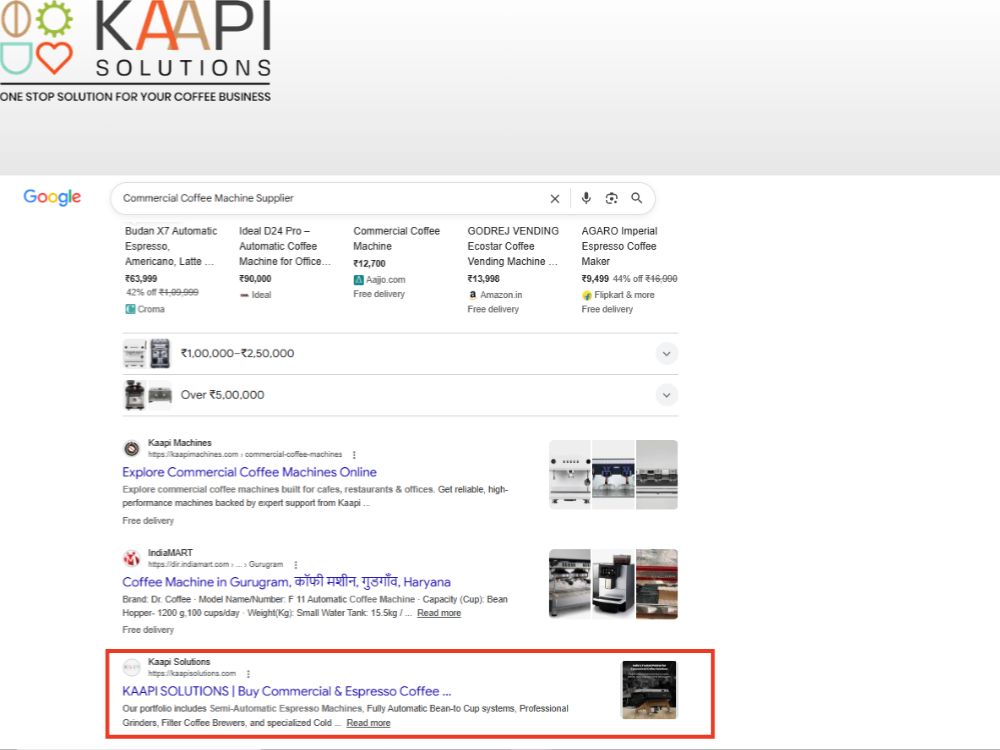Open Kaapi Machines result three-dot menu
1000x750 pixels.
[354, 455]
